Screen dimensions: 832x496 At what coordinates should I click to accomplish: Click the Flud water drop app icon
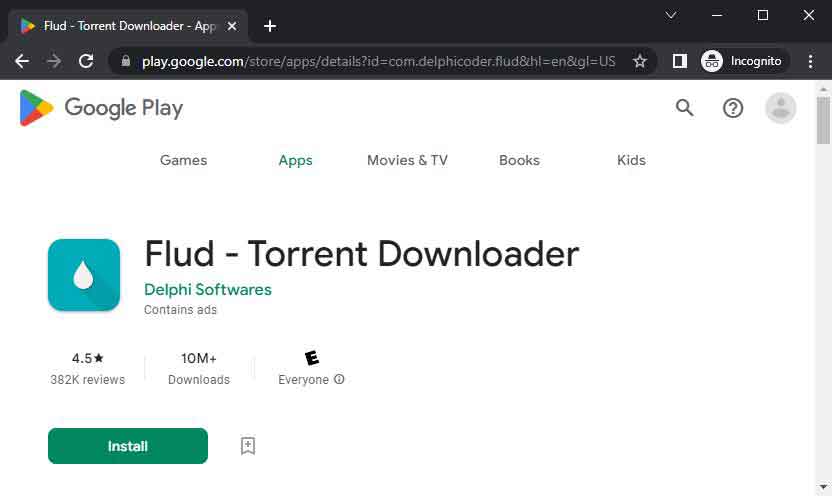tap(84, 275)
